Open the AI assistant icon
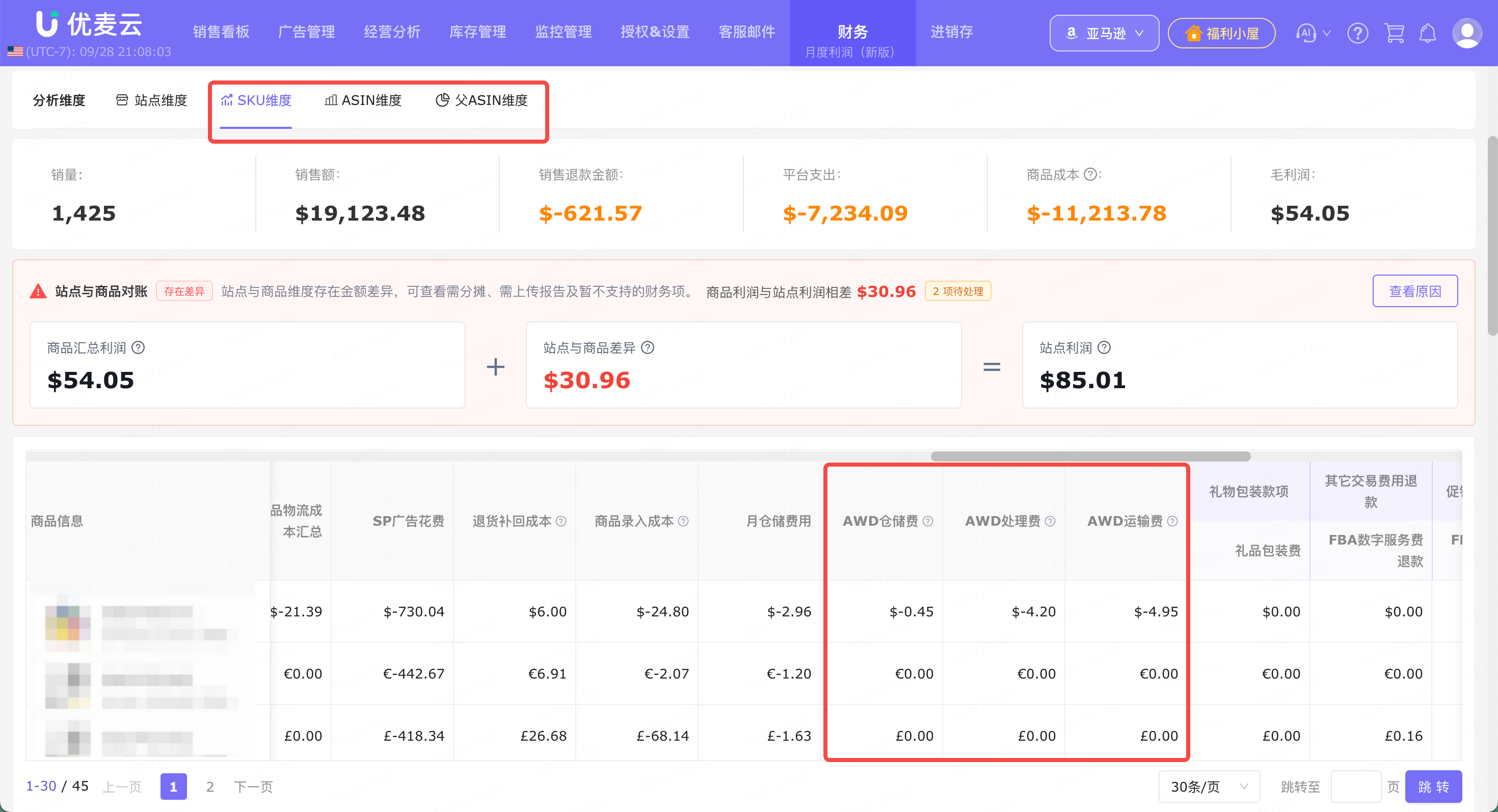 click(1306, 33)
